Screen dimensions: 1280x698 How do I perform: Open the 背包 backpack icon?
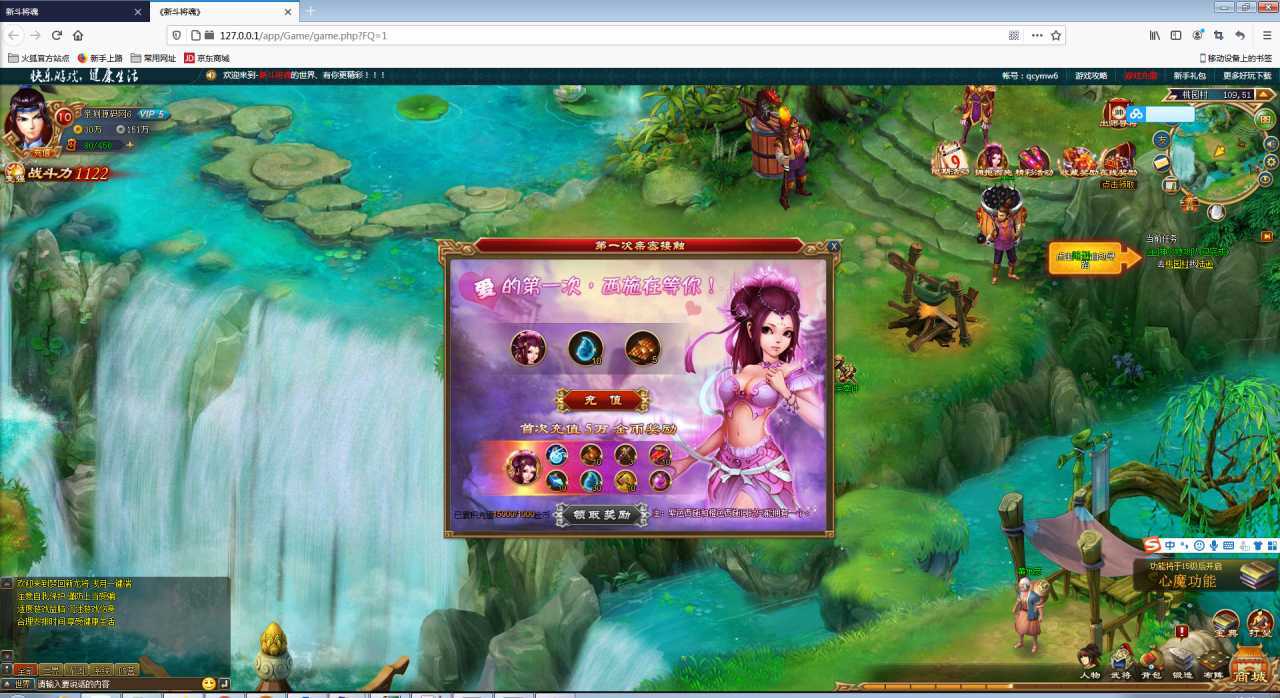(x=1152, y=658)
